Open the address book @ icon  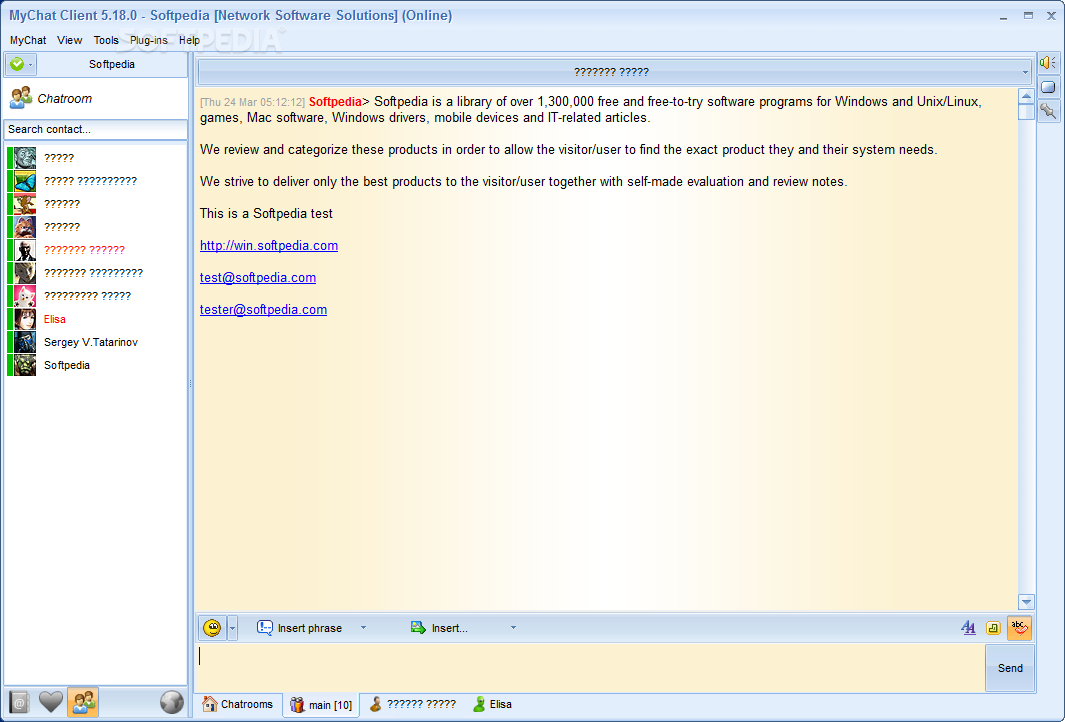(x=19, y=702)
